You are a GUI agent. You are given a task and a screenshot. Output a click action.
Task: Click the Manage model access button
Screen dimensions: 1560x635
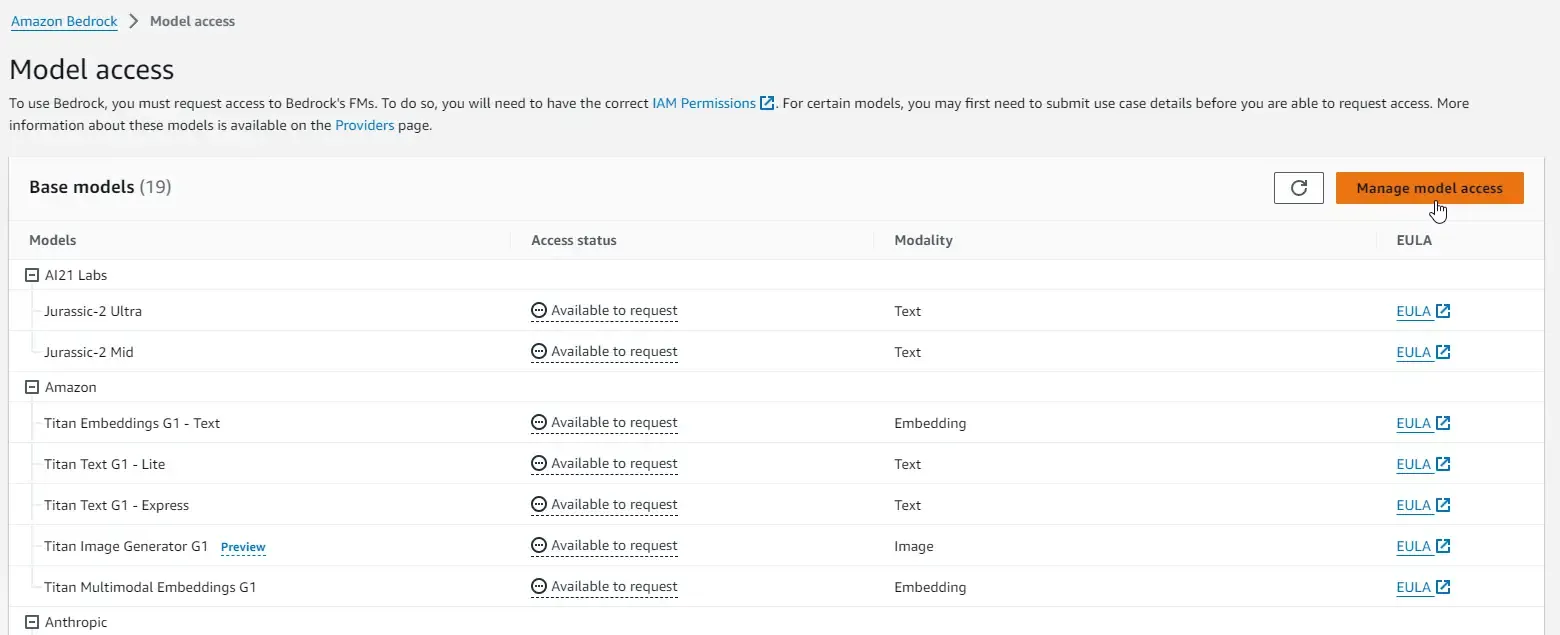(1429, 188)
